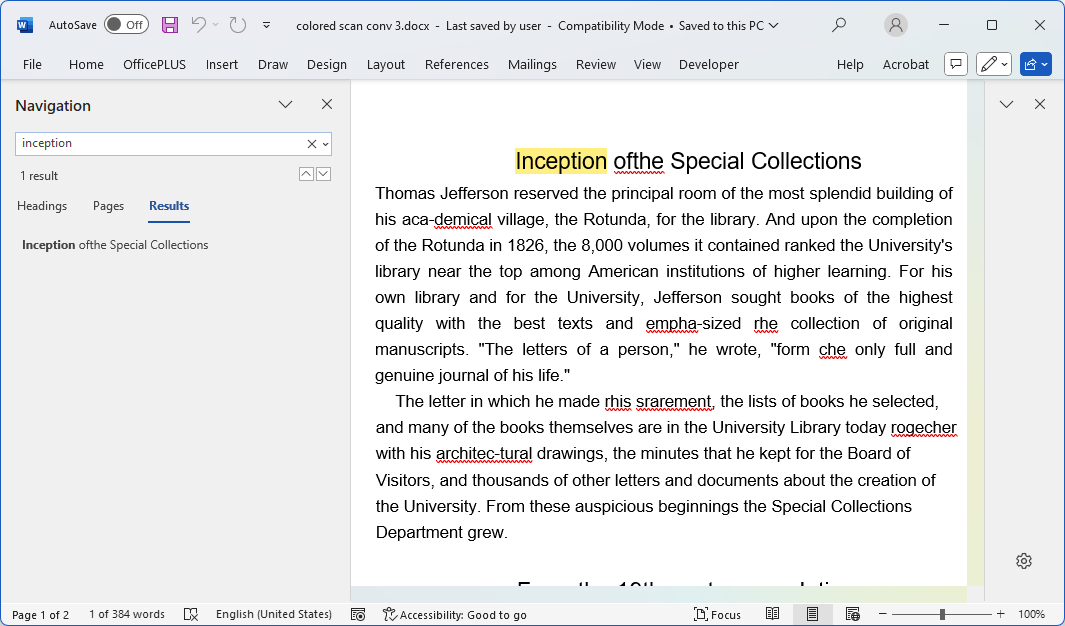Close the Navigation pane

click(x=327, y=105)
